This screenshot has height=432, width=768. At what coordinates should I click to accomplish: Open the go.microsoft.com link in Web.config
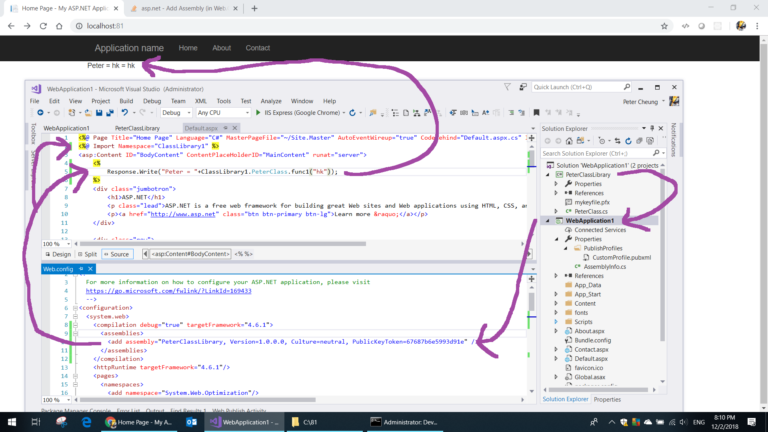[168, 291]
